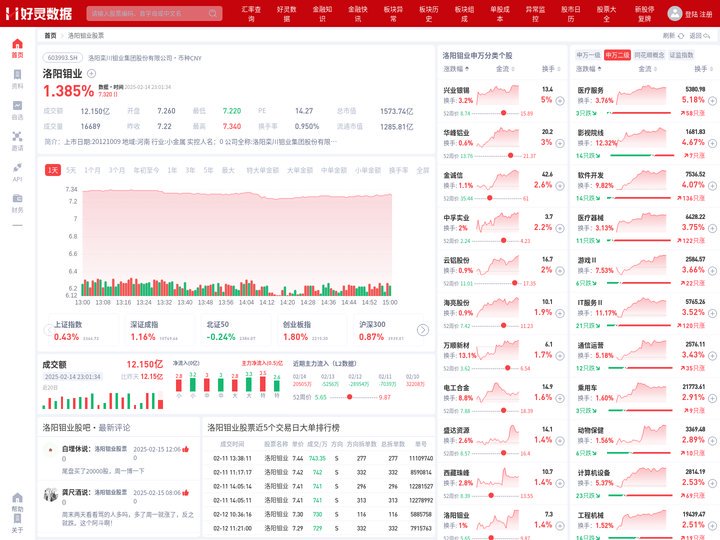Click the 刷新 refresh icon
This screenshot has height=540, width=720.
(681, 35)
